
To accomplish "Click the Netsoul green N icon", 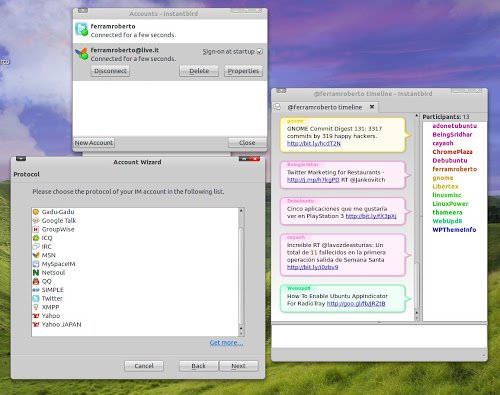I will tap(36, 272).
